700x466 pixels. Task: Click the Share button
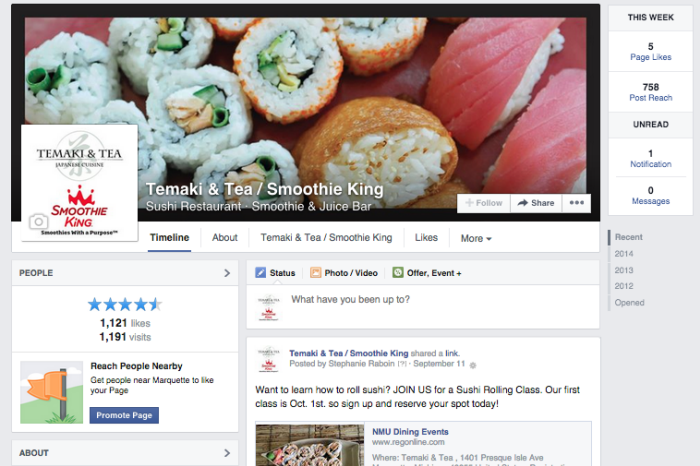(536, 203)
